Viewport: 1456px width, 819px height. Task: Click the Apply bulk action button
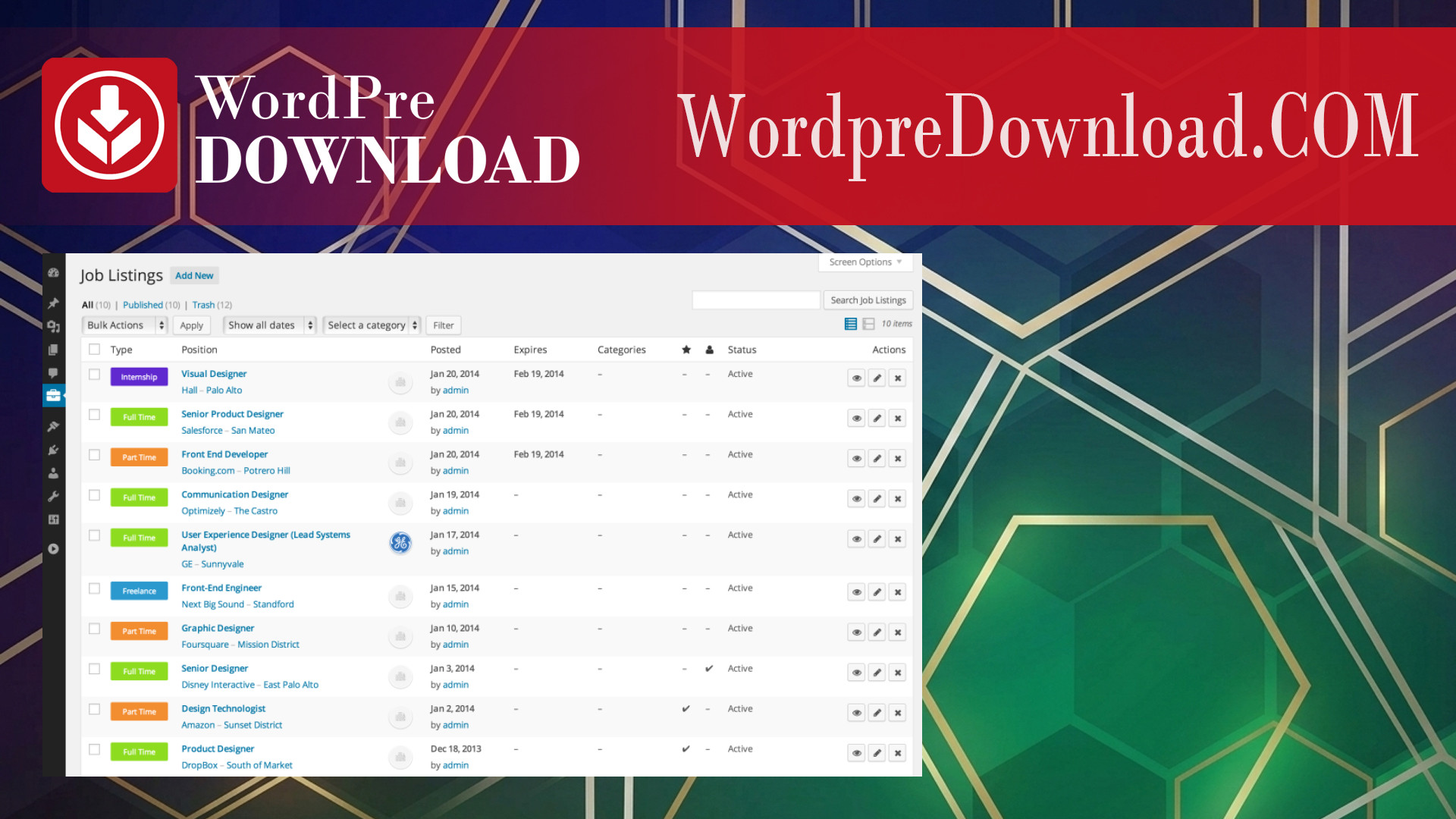coord(191,325)
